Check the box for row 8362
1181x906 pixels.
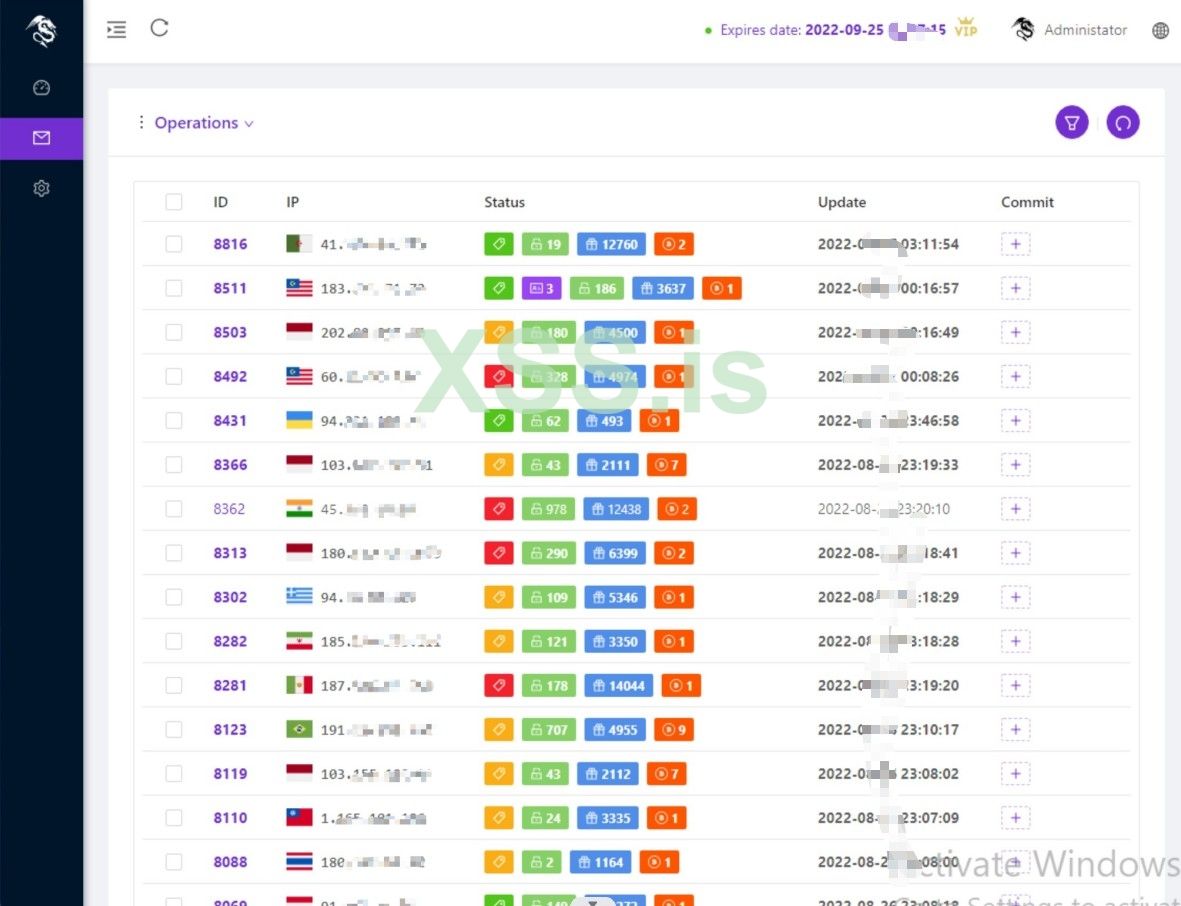pyautogui.click(x=174, y=509)
